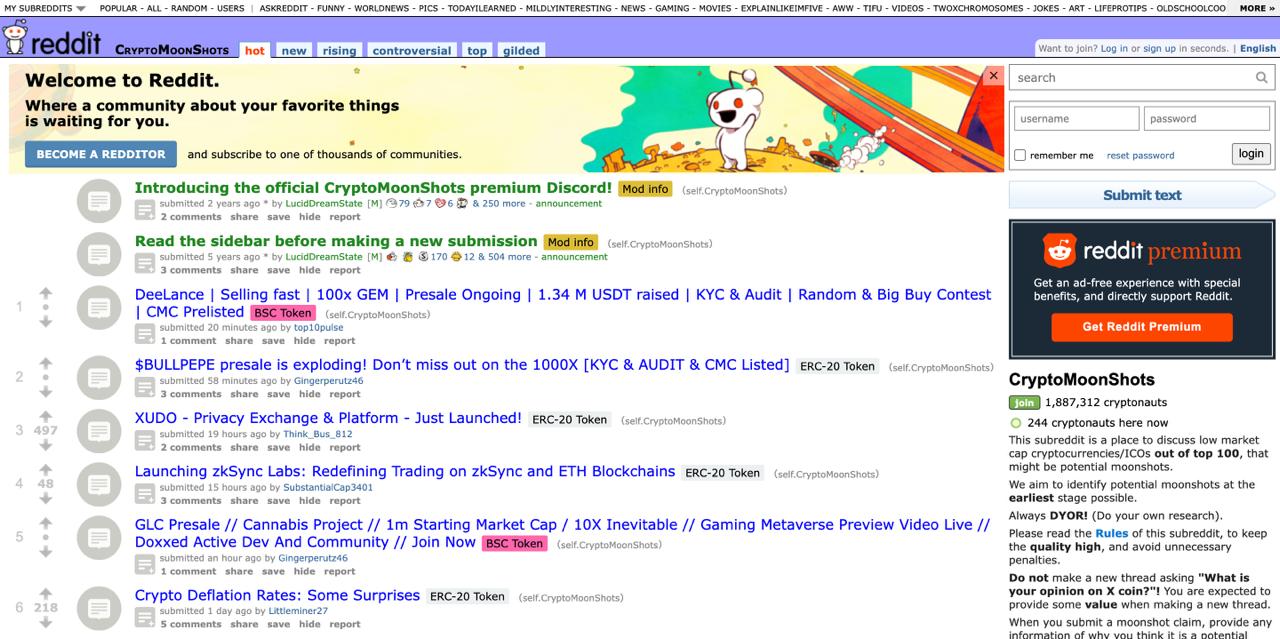Open POPULAR in the top bar
This screenshot has height=639, width=1280.
click(x=118, y=8)
